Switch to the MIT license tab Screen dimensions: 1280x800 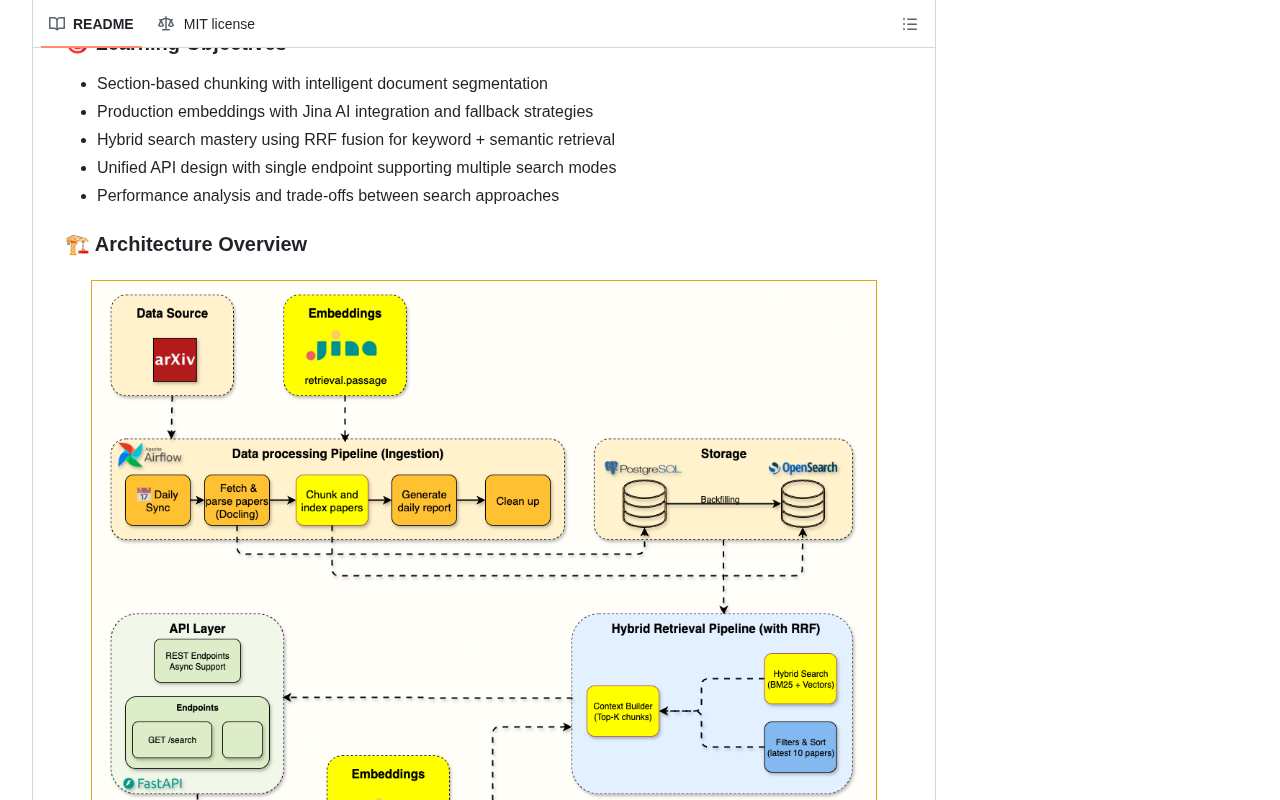pos(206,24)
